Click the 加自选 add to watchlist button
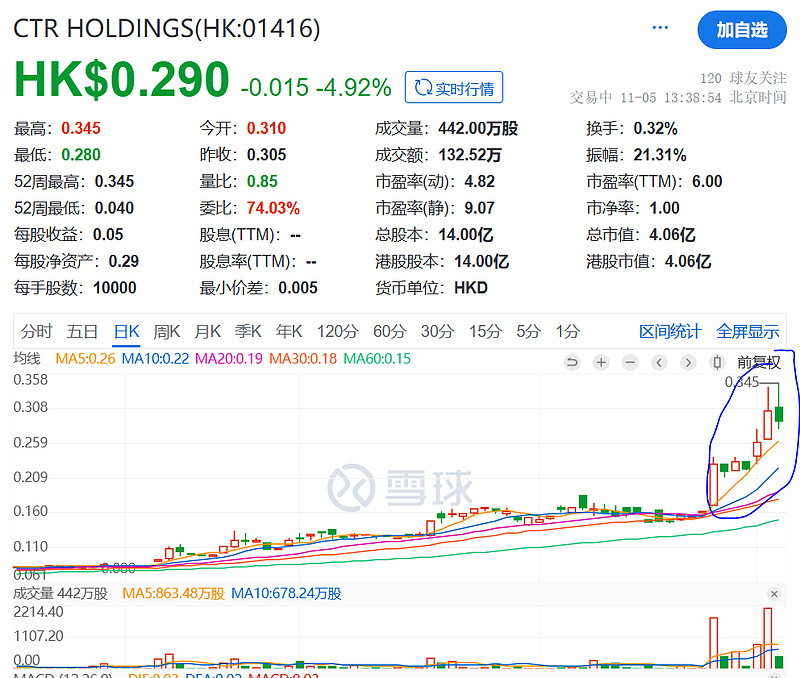The width and height of the screenshot is (800, 678). [742, 30]
